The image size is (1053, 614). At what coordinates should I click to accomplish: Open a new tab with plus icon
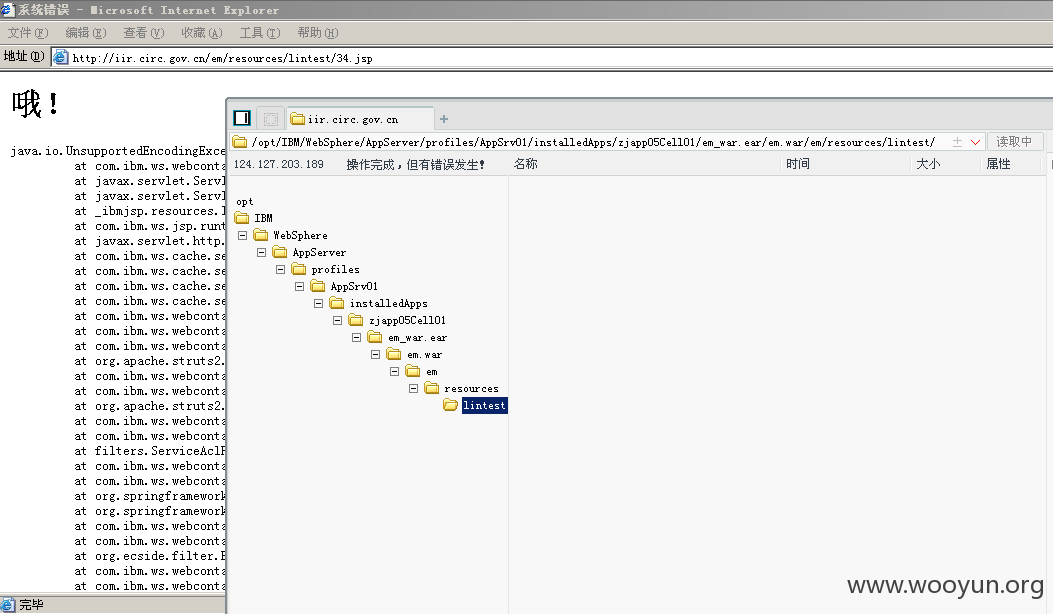click(444, 120)
